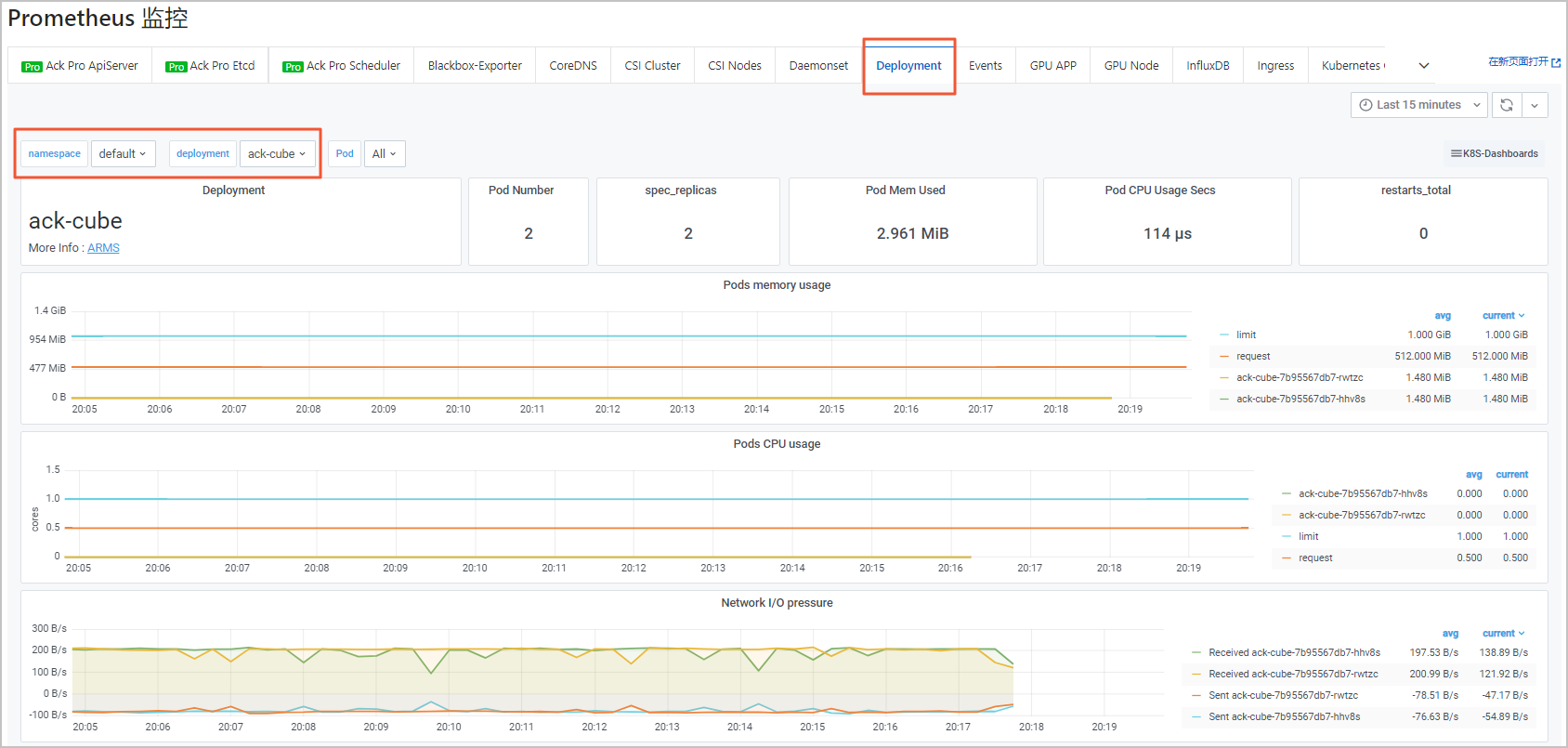The width and height of the screenshot is (1568, 748).
Task: Sort network legend by current column
Action: tap(1503, 634)
